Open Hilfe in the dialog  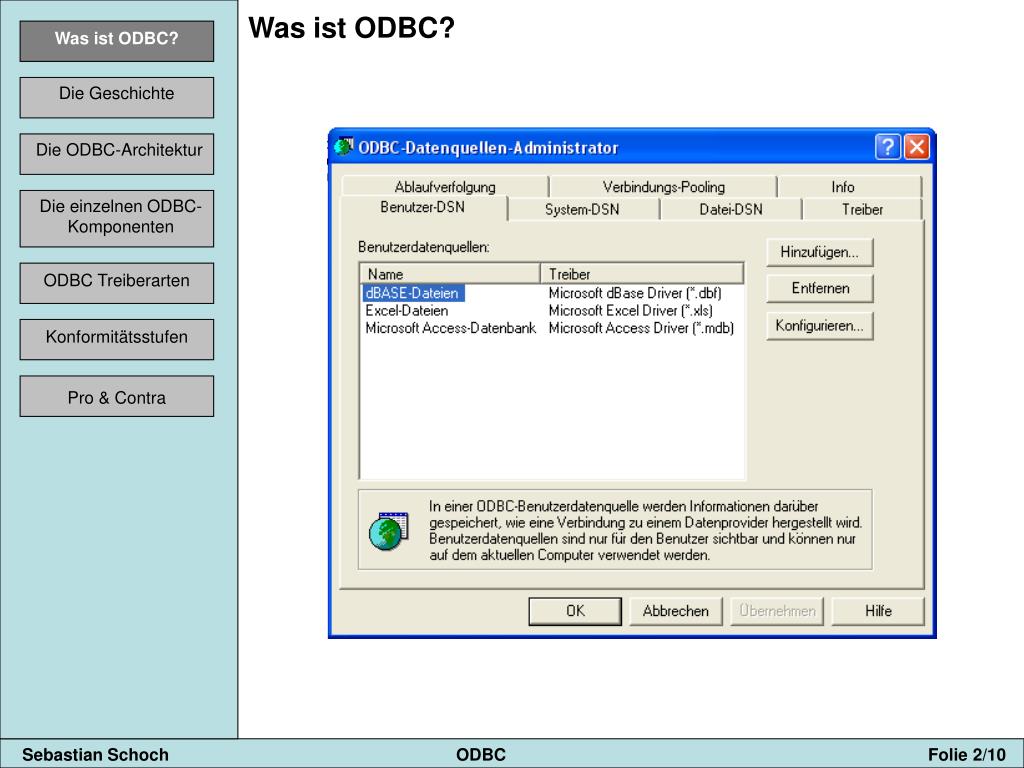coord(878,611)
